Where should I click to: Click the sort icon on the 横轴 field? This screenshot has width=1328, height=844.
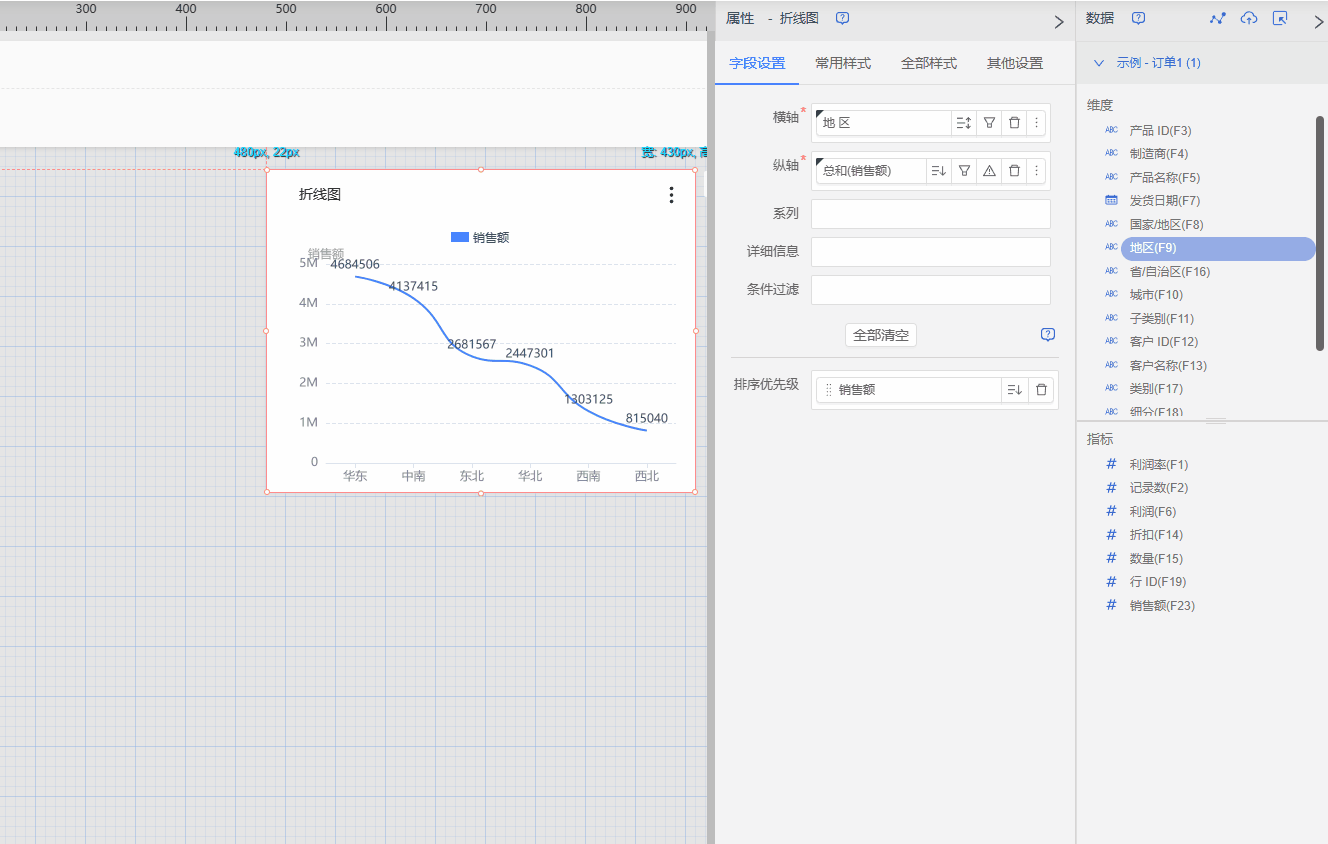tap(963, 123)
